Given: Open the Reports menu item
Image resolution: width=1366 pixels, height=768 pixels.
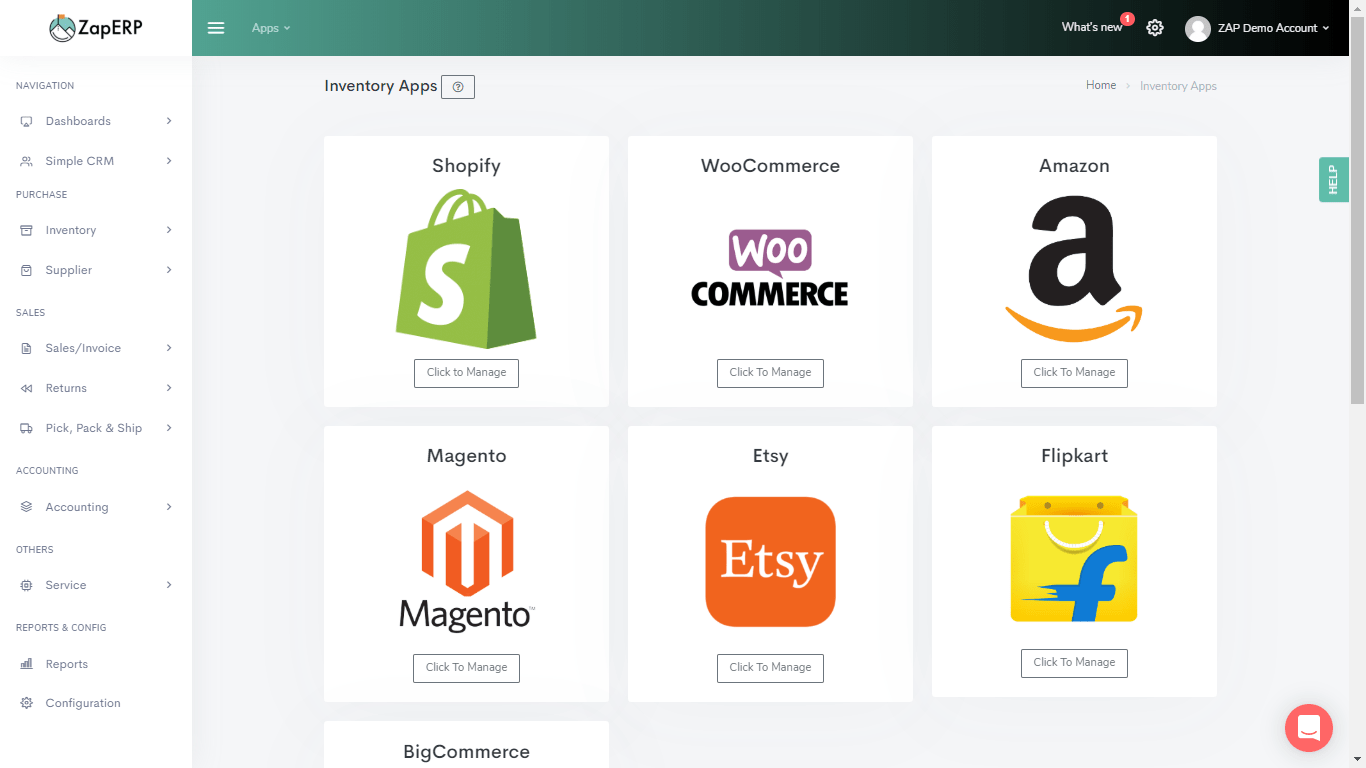Looking at the screenshot, I should tap(96, 664).
